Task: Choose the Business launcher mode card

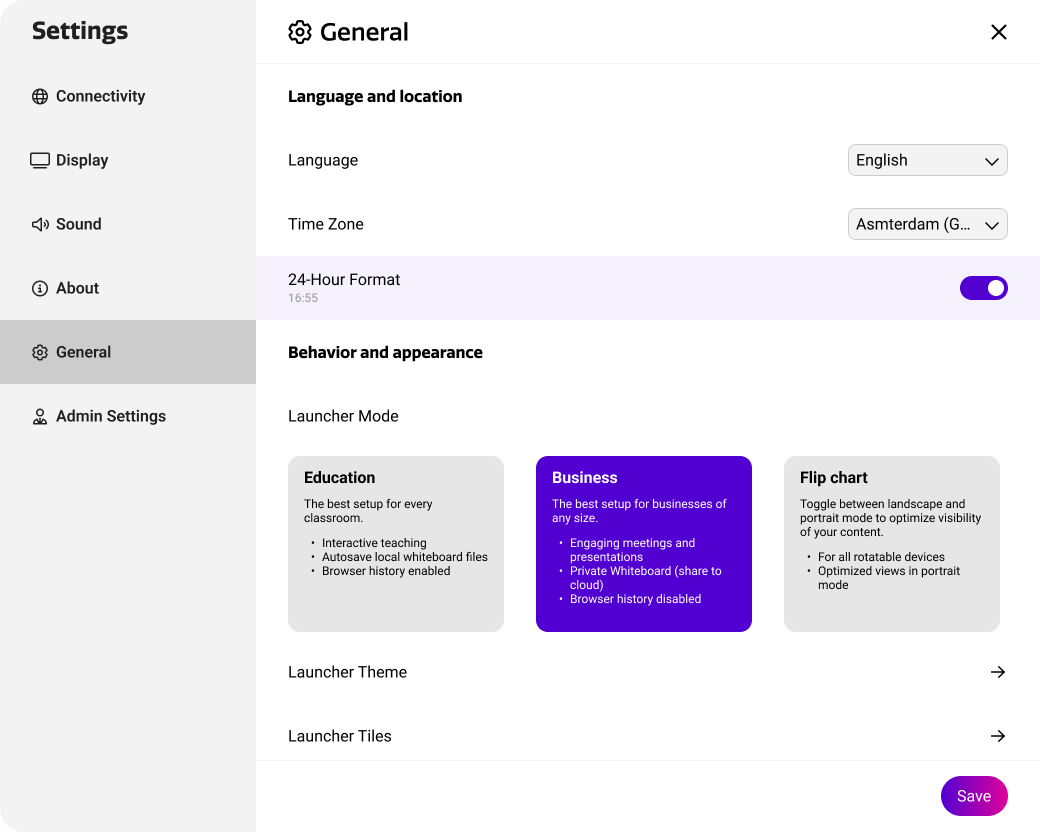Action: (644, 544)
